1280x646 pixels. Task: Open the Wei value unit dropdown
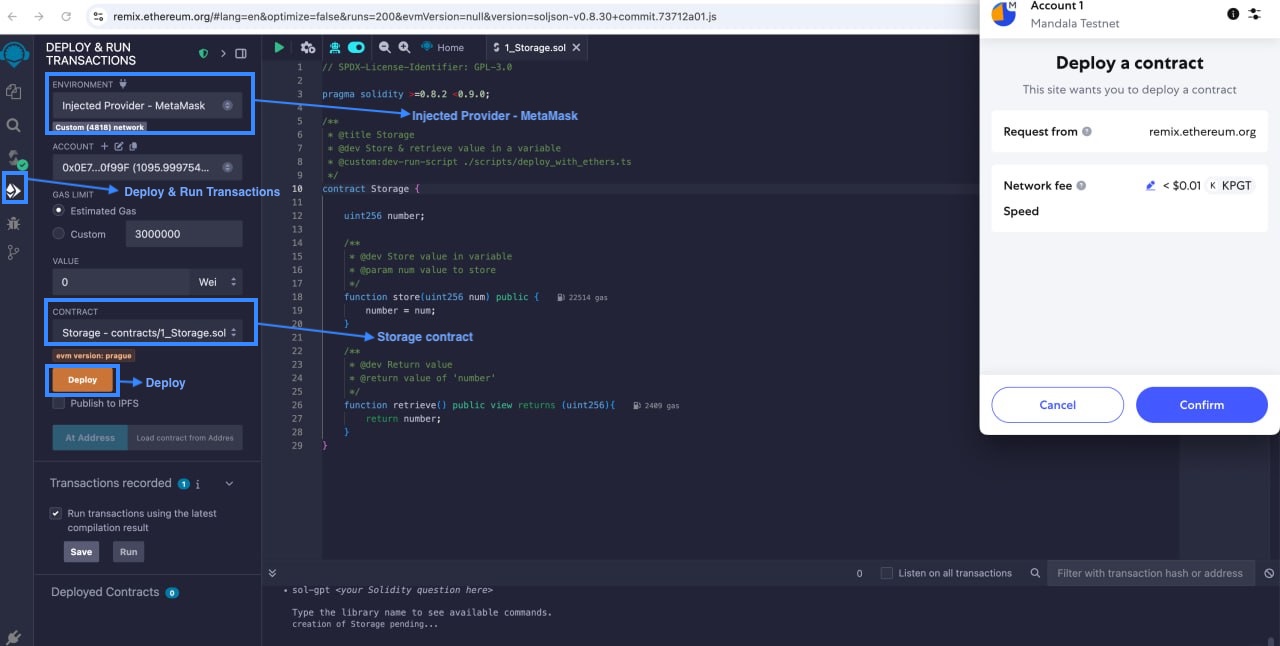click(x=217, y=282)
